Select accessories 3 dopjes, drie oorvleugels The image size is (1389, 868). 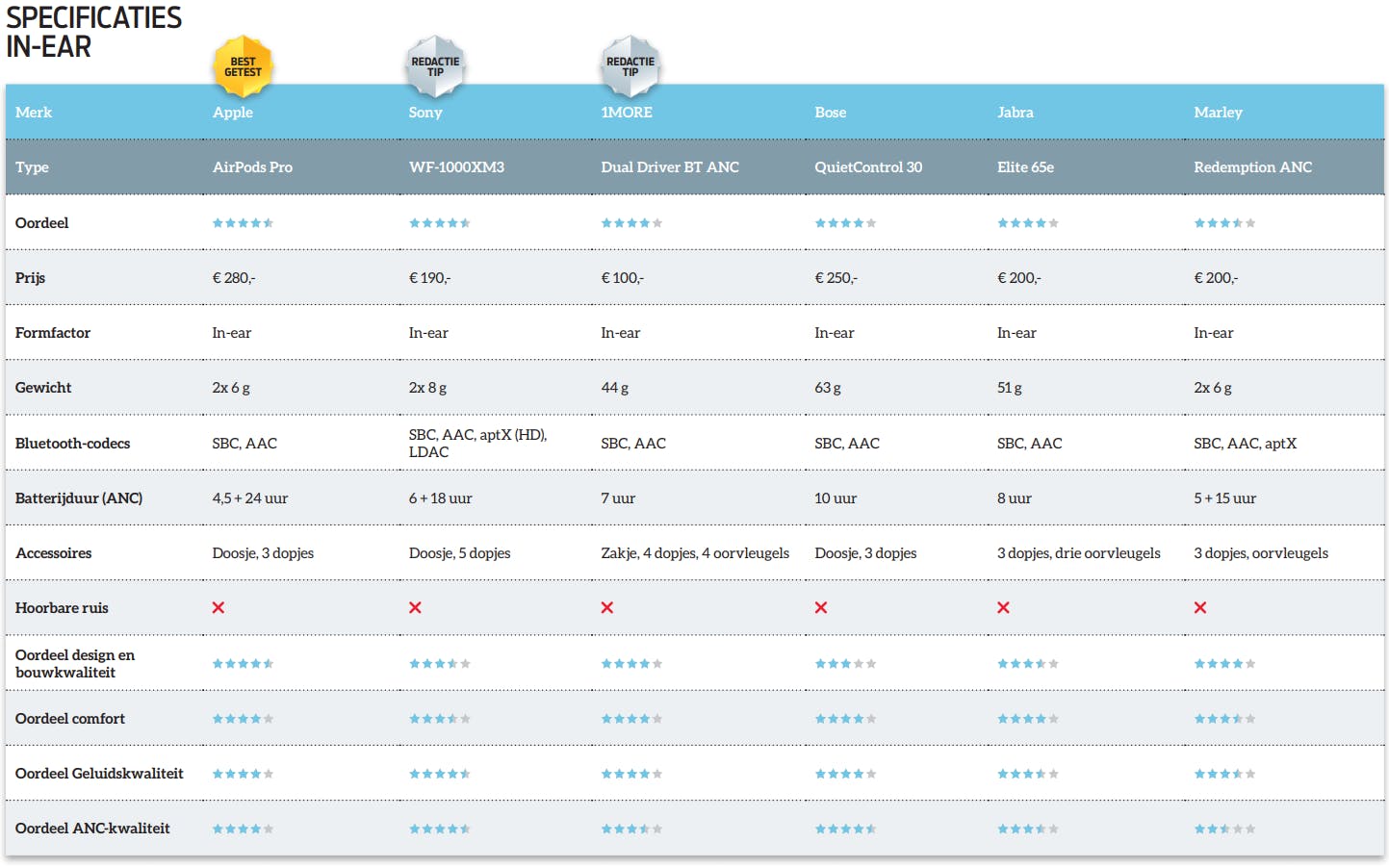pos(1079,553)
